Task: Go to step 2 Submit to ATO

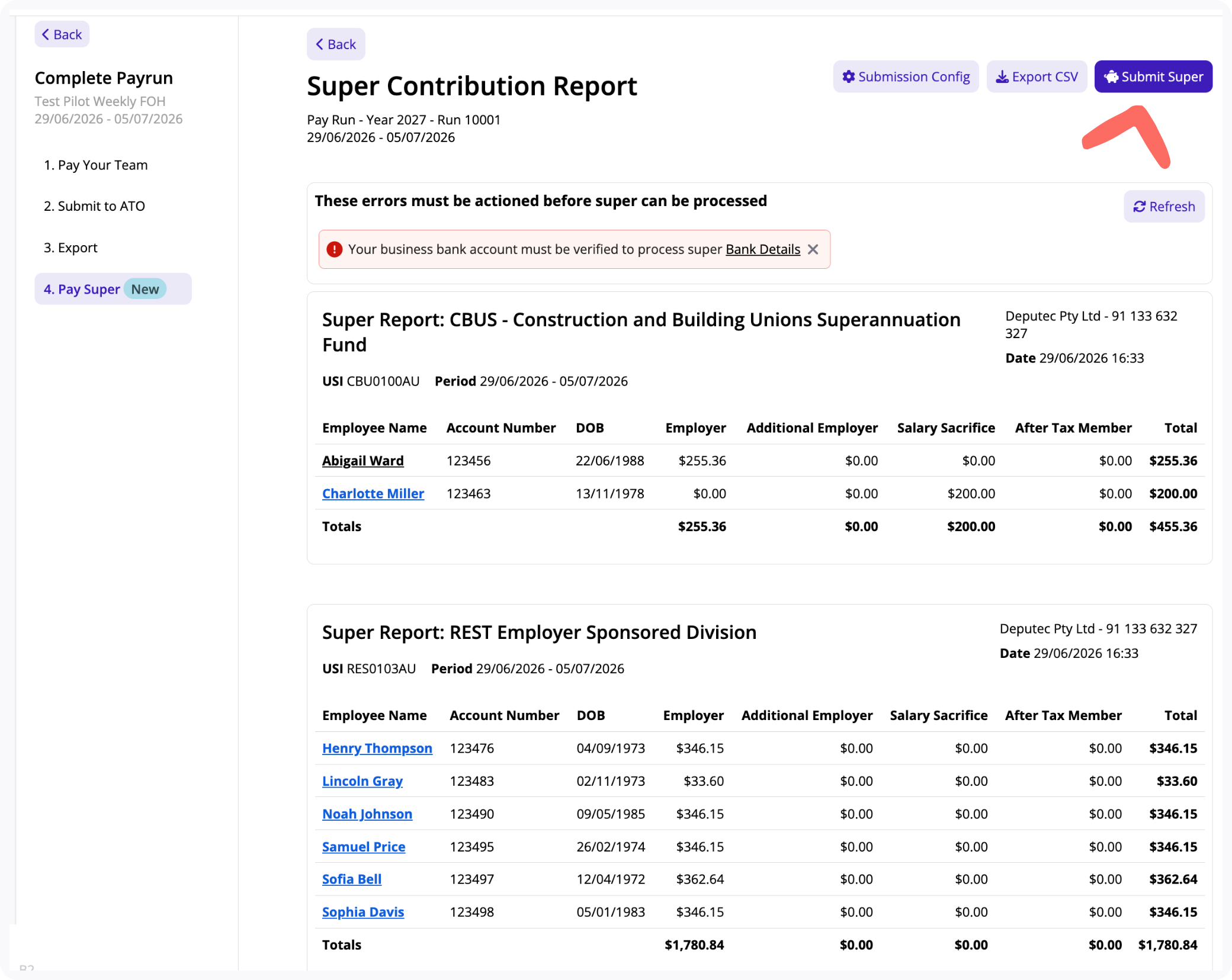Action: click(94, 206)
